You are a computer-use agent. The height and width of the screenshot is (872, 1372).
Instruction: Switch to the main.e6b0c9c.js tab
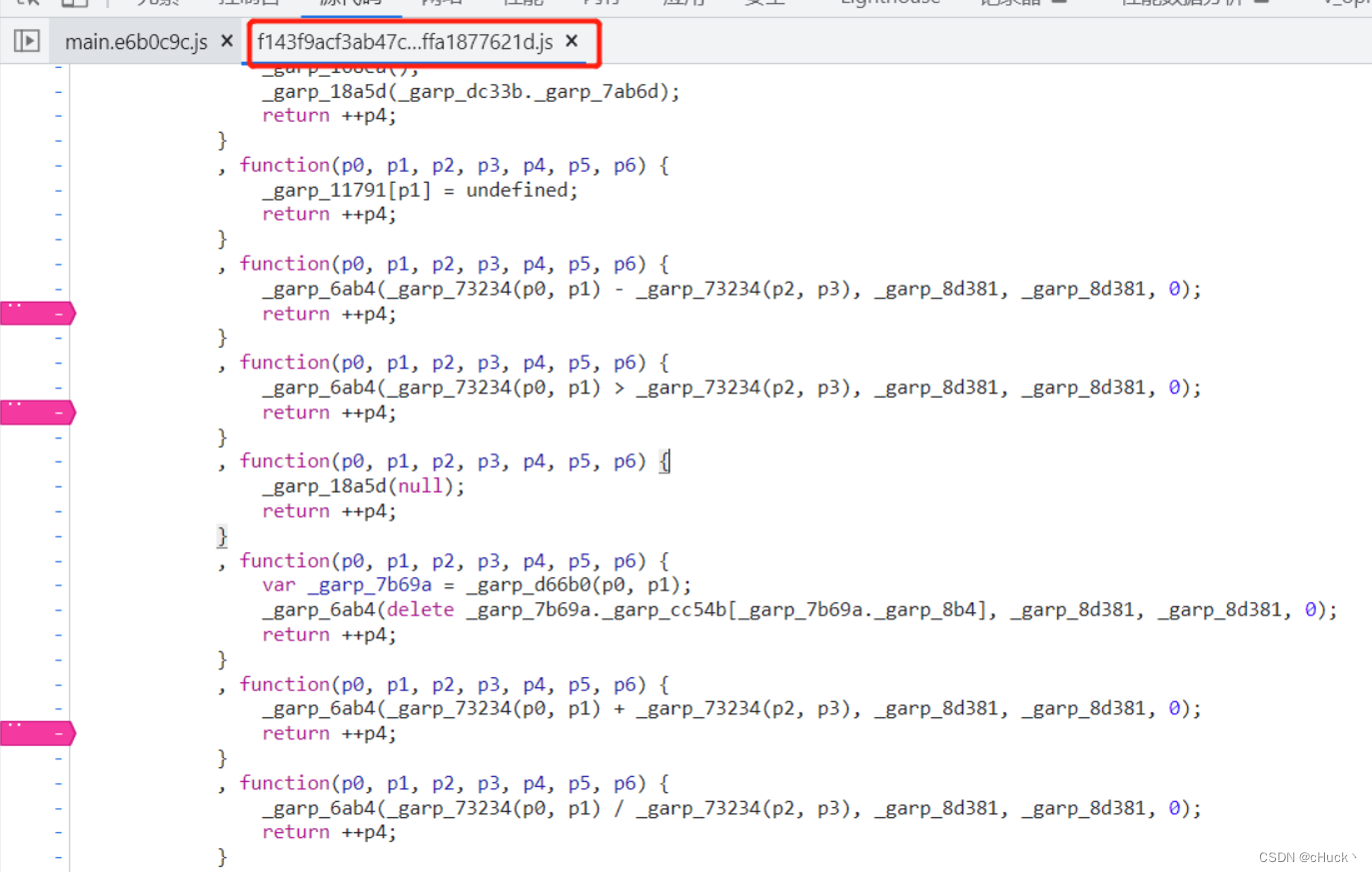[136, 42]
